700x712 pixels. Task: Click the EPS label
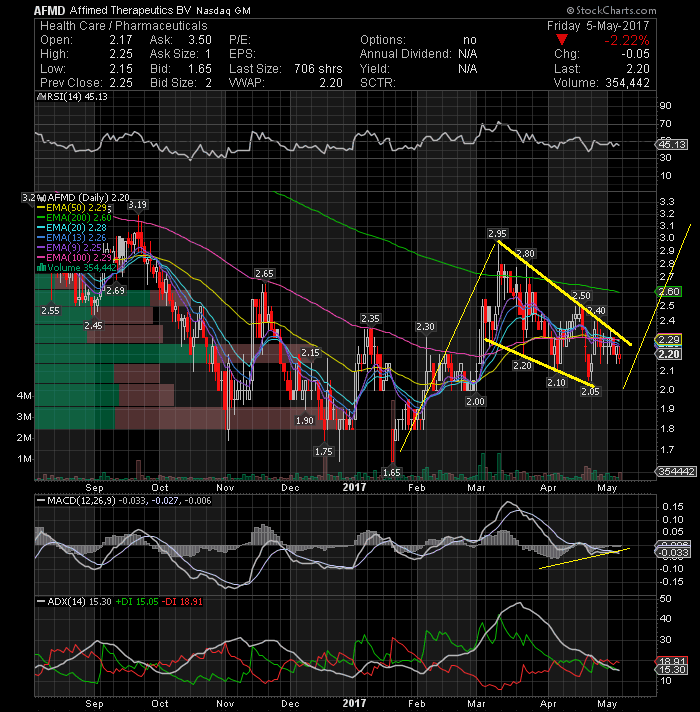coord(242,54)
